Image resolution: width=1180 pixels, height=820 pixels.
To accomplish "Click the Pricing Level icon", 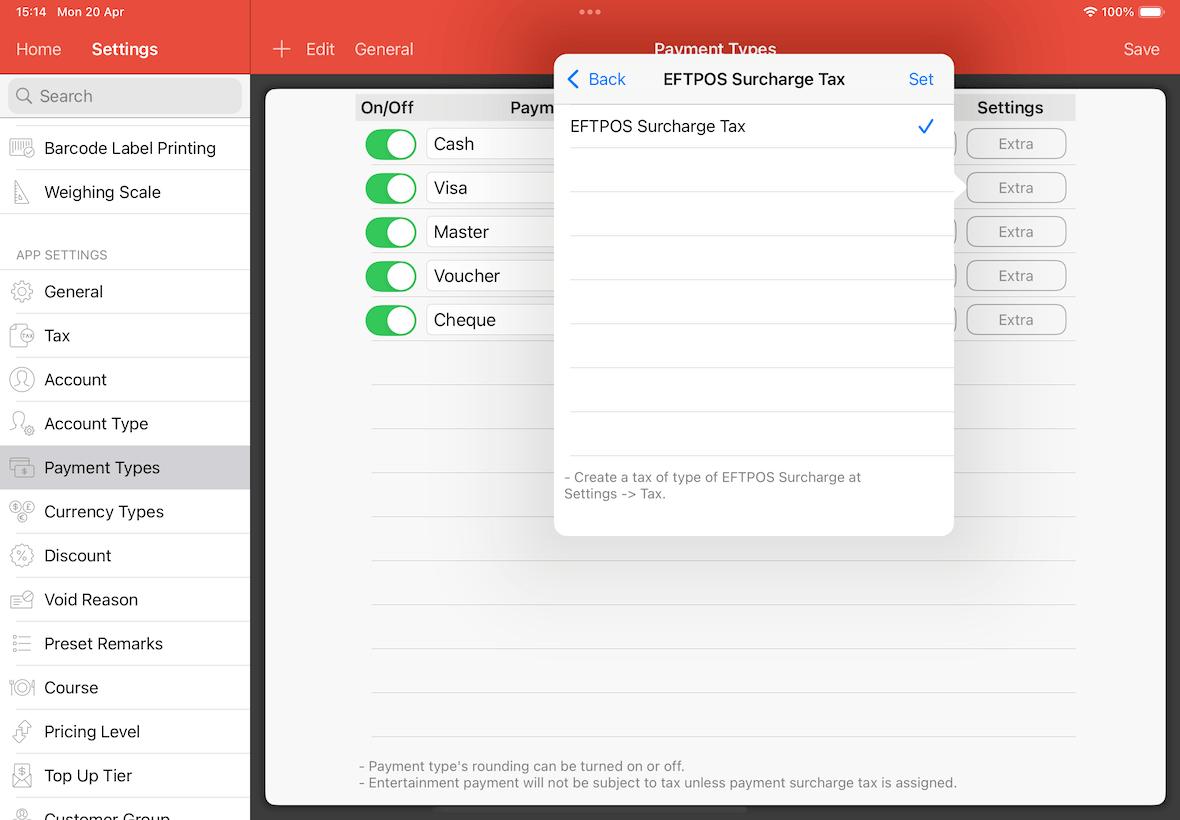I will (x=22, y=732).
